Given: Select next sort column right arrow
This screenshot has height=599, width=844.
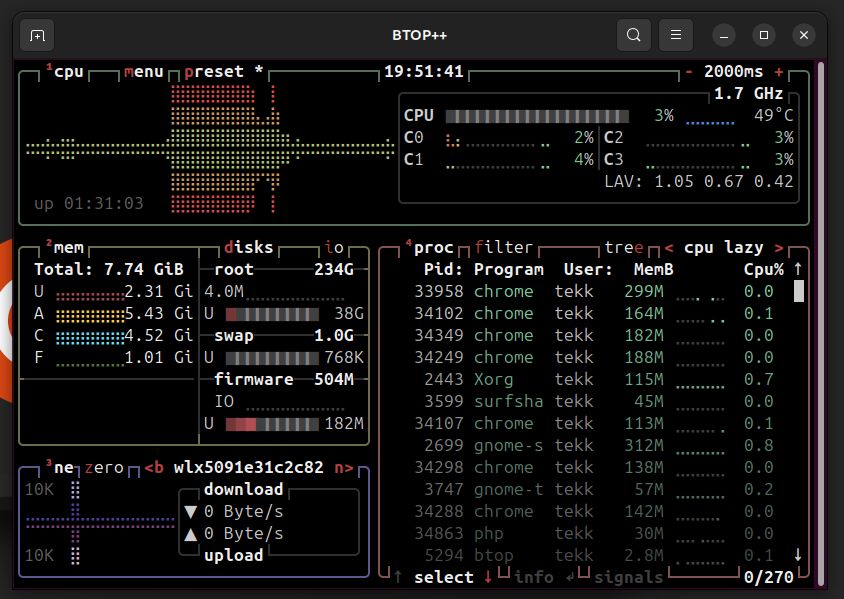Looking at the screenshot, I should (779, 248).
